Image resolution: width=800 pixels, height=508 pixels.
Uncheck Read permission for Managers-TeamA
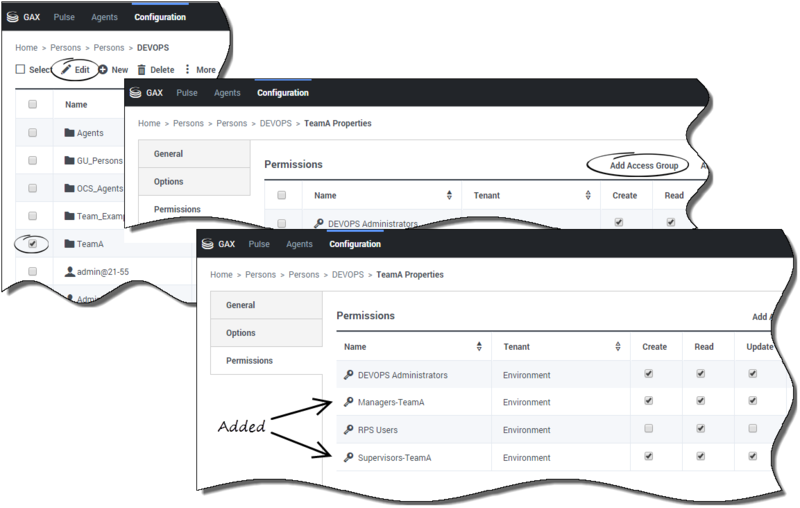tap(700, 401)
